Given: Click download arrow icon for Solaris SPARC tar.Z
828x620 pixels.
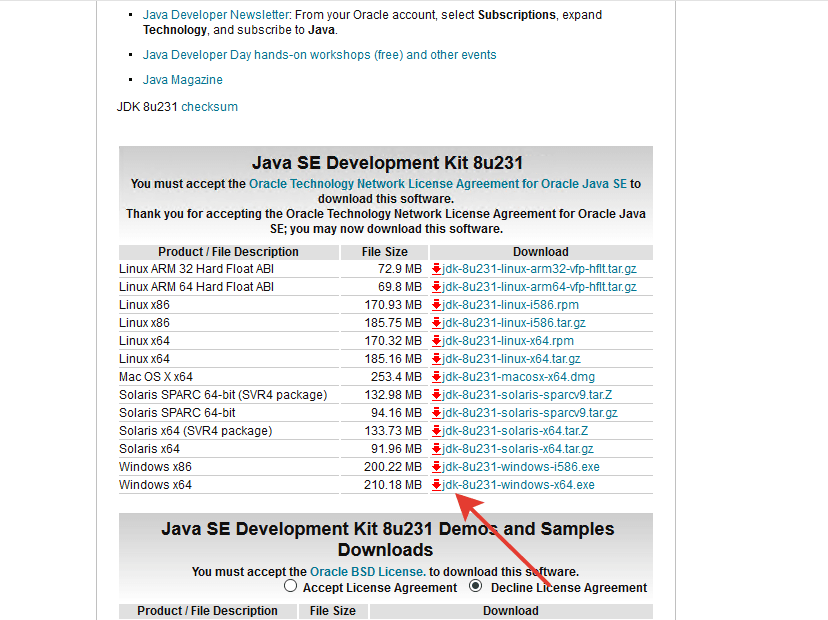Looking at the screenshot, I should pyautogui.click(x=437, y=395).
